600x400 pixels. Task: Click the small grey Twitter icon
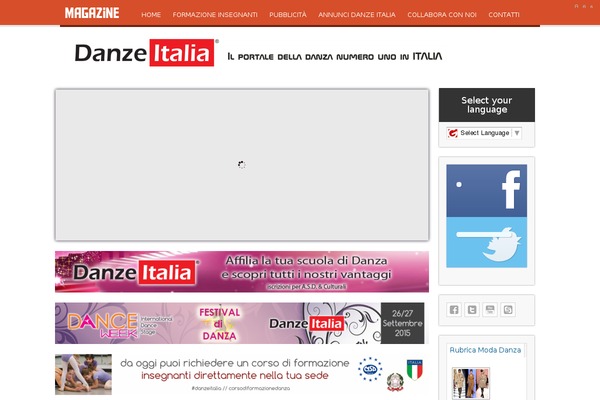click(472, 309)
